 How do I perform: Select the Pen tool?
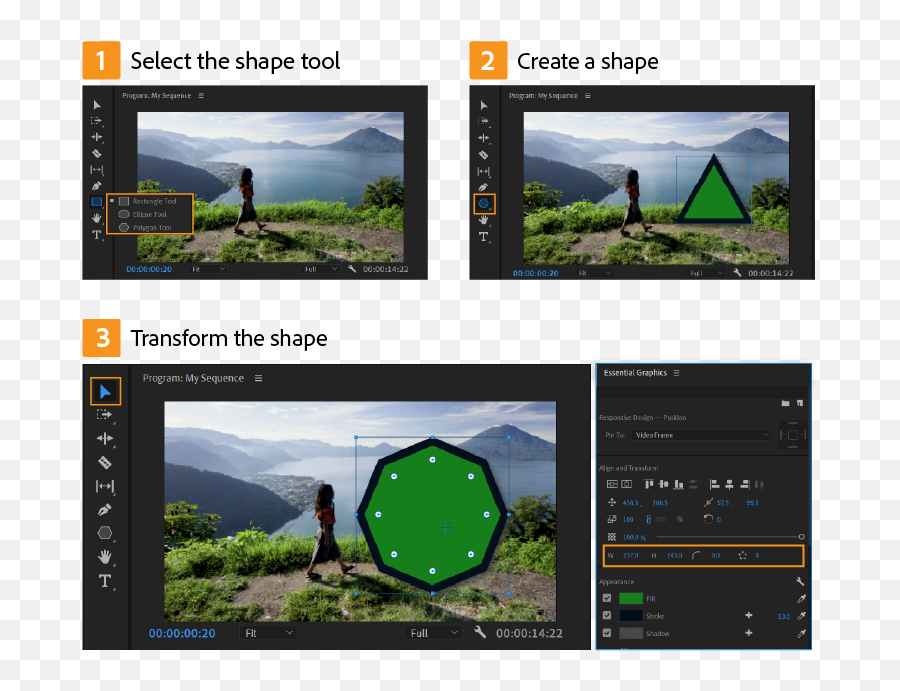105,510
